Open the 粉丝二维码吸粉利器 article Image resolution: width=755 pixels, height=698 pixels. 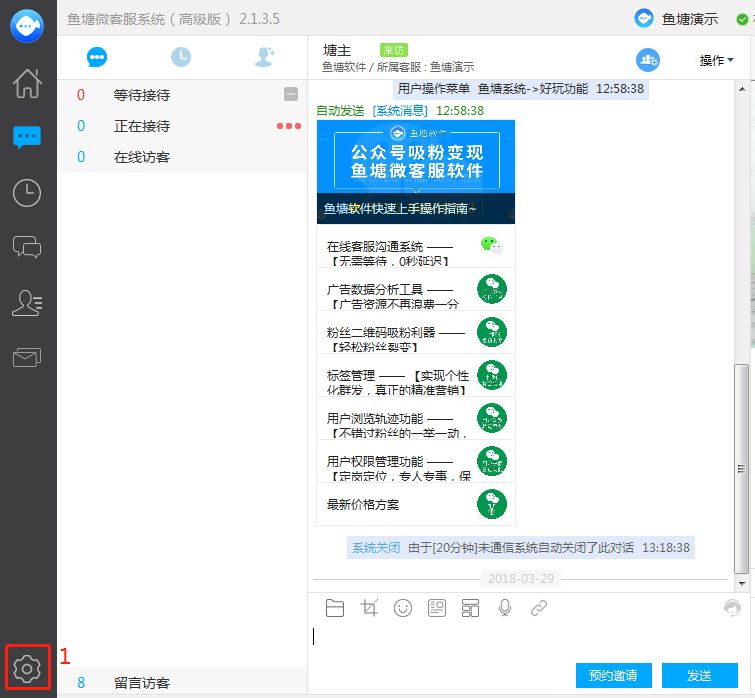pos(416,332)
